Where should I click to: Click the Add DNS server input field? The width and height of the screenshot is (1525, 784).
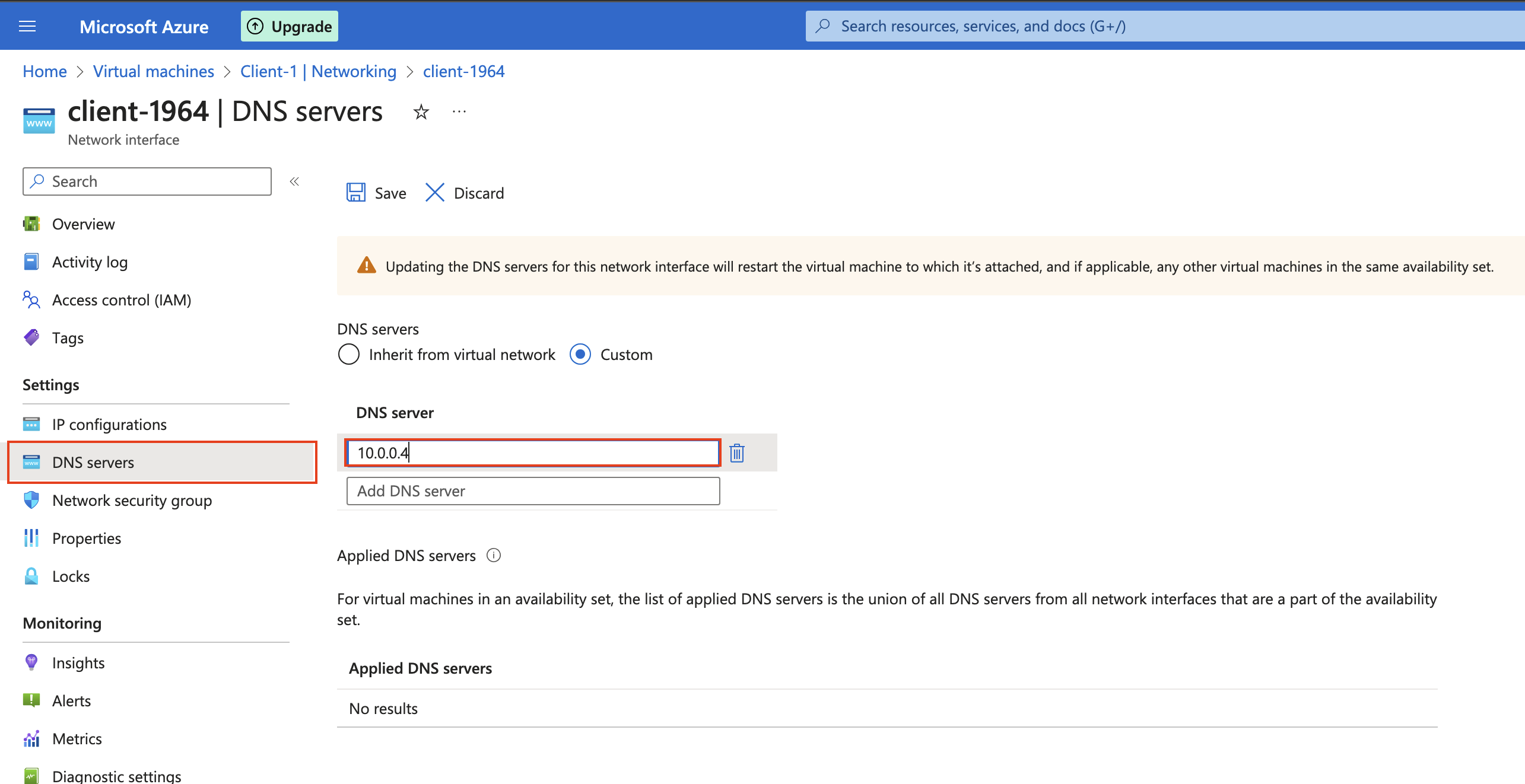pos(532,490)
